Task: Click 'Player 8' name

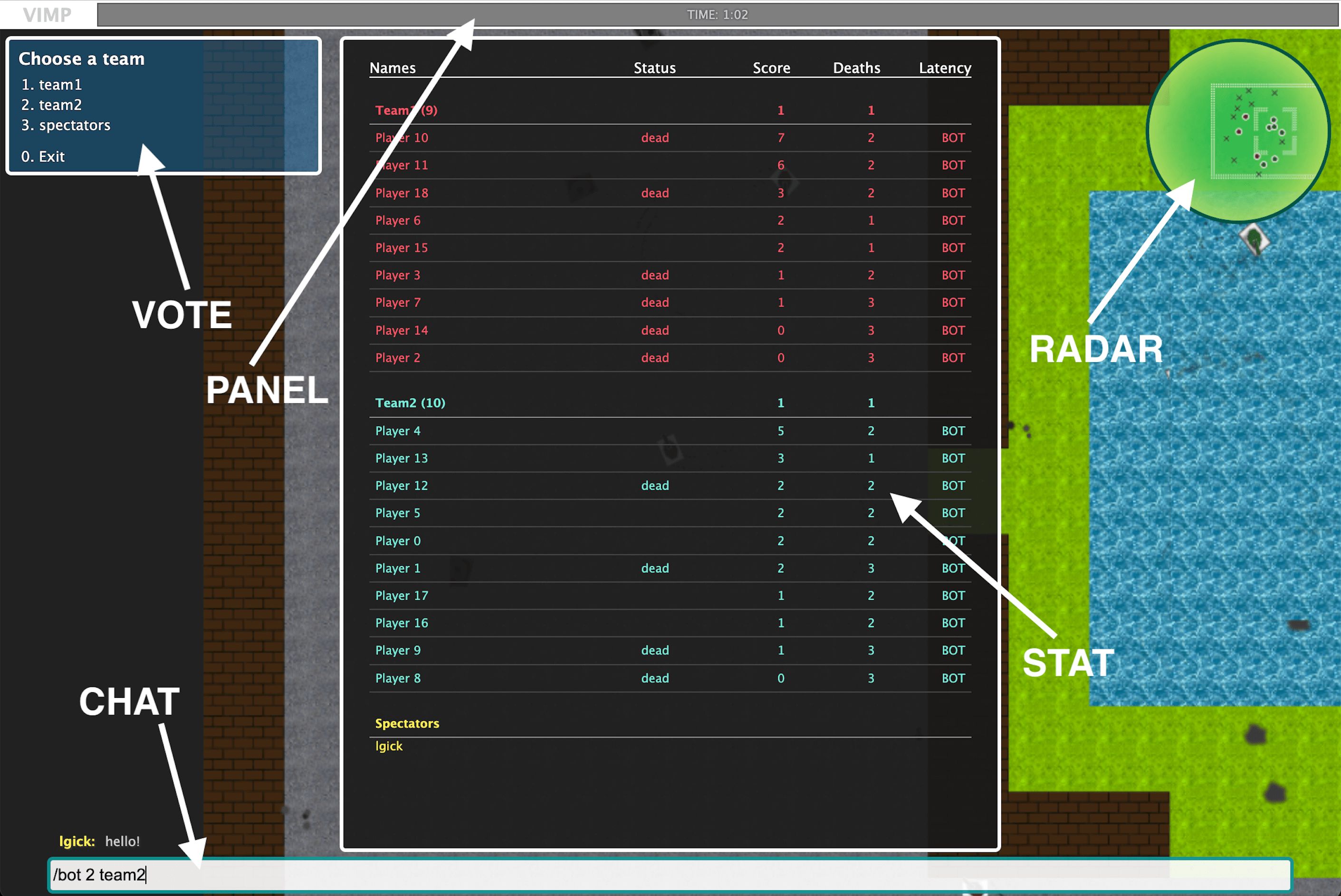Action: [x=398, y=678]
